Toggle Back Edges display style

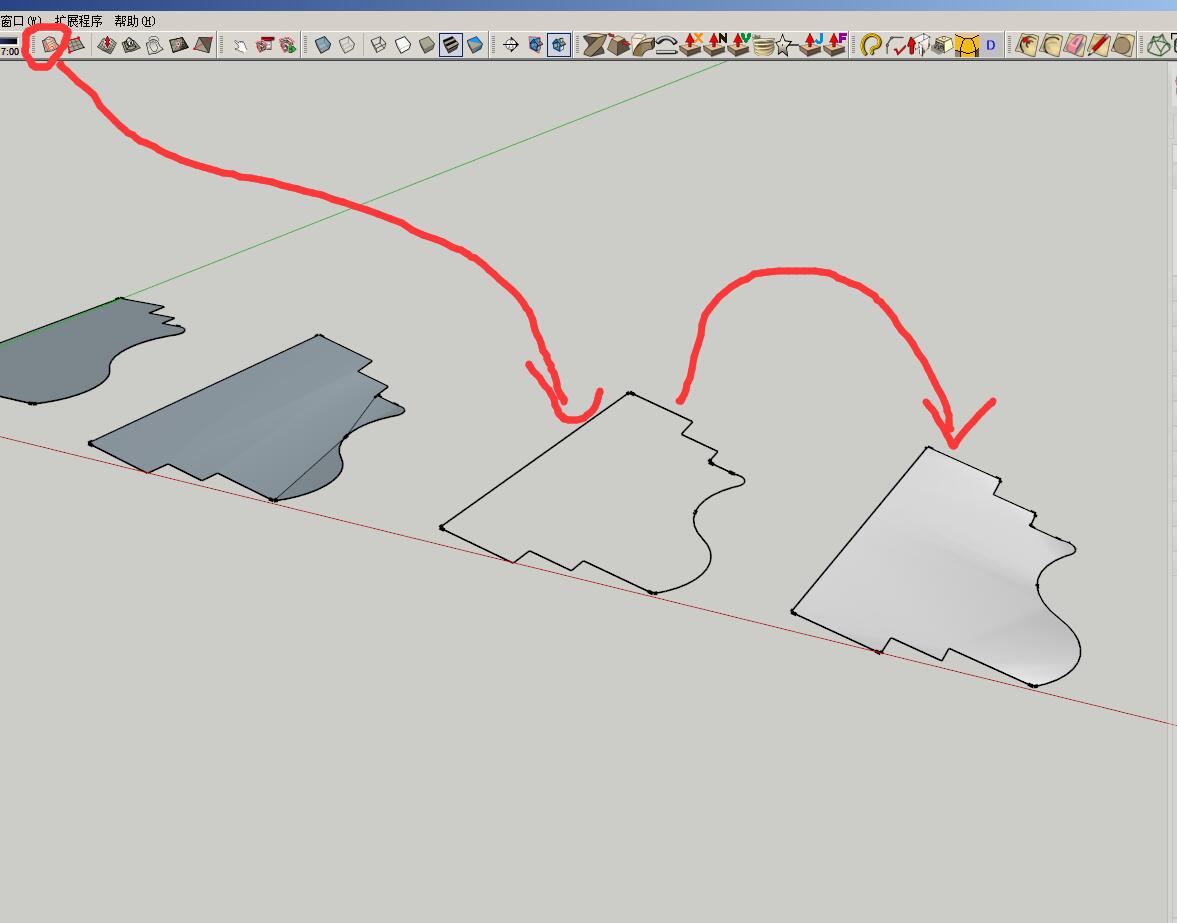click(347, 45)
